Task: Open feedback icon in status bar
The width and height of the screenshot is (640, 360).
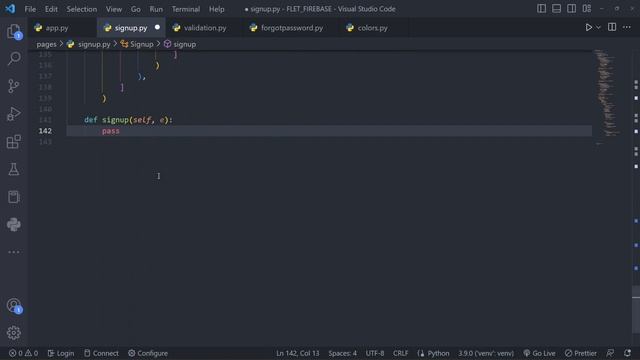Action: [610, 353]
